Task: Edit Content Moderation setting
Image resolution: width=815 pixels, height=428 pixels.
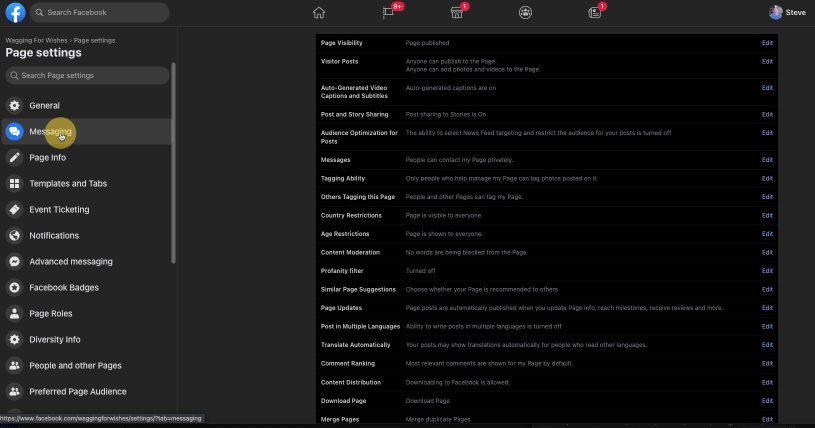Action: click(767, 252)
